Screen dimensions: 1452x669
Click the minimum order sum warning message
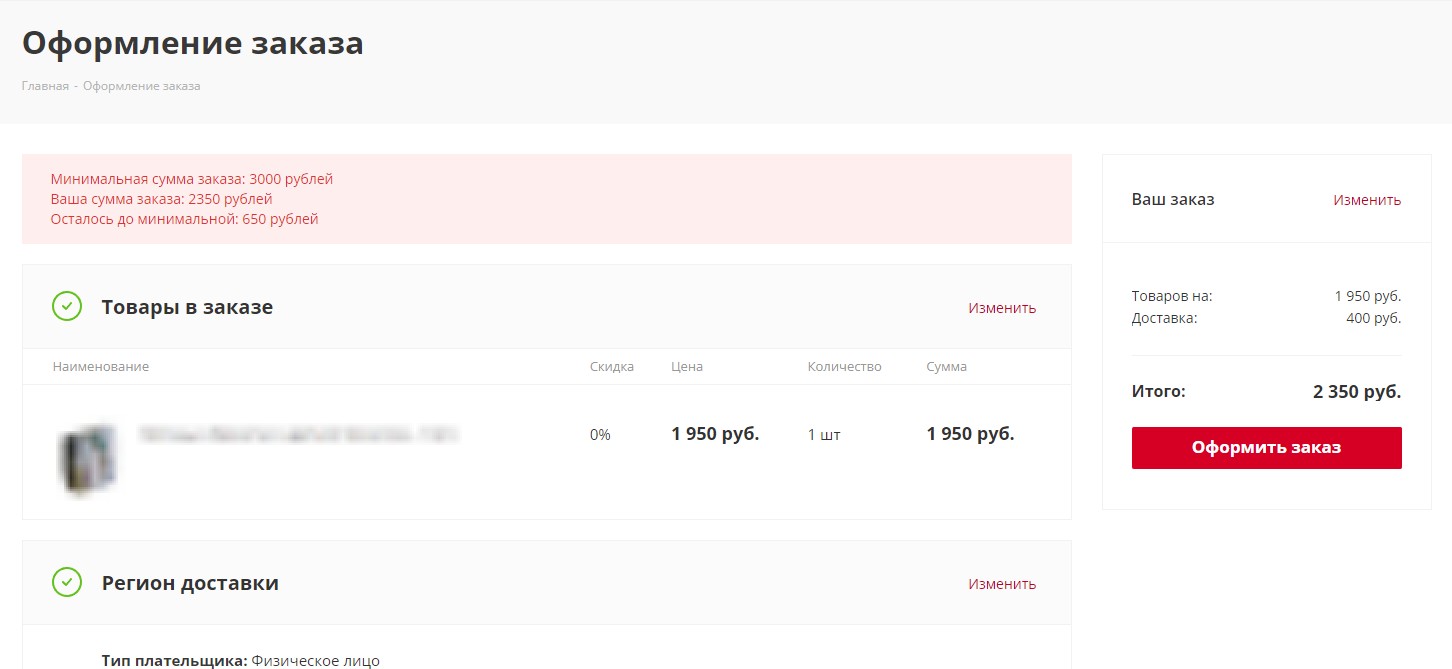(192, 199)
